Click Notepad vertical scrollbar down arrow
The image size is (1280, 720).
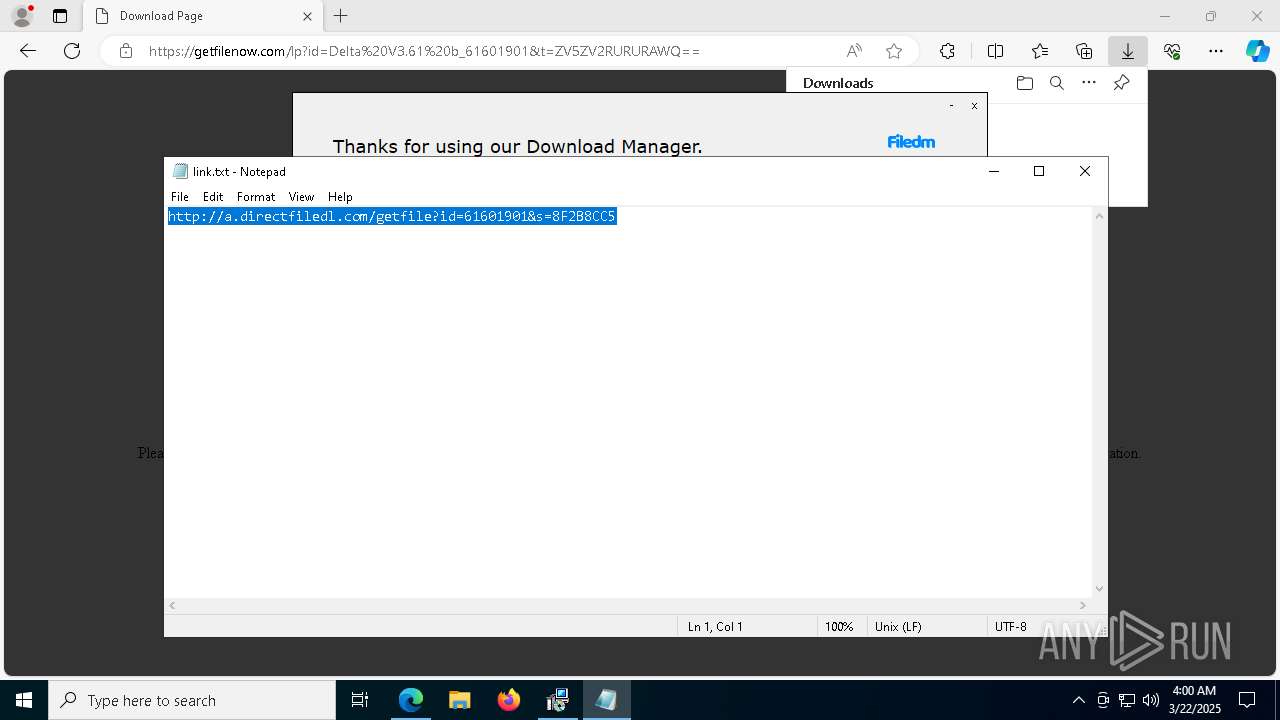[x=1100, y=589]
